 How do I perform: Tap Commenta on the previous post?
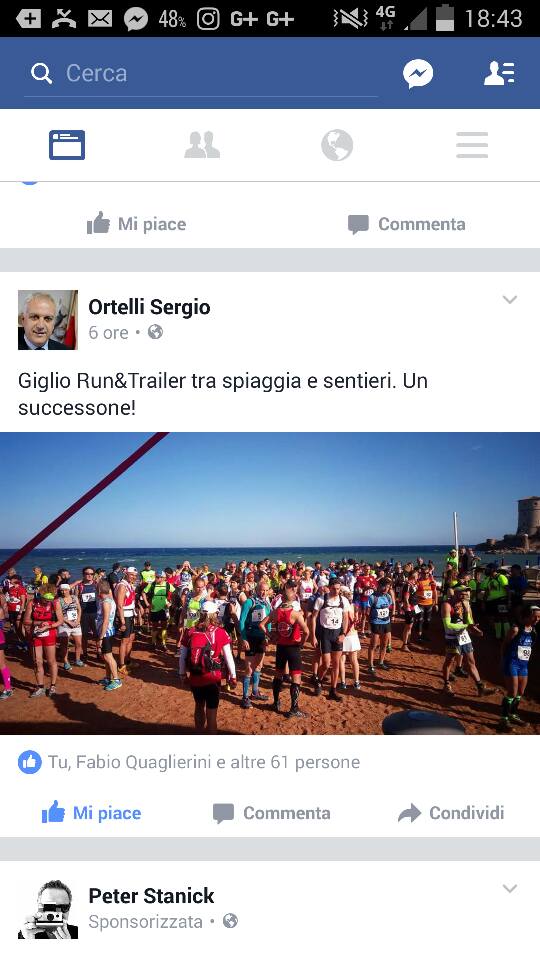pyautogui.click(x=407, y=224)
